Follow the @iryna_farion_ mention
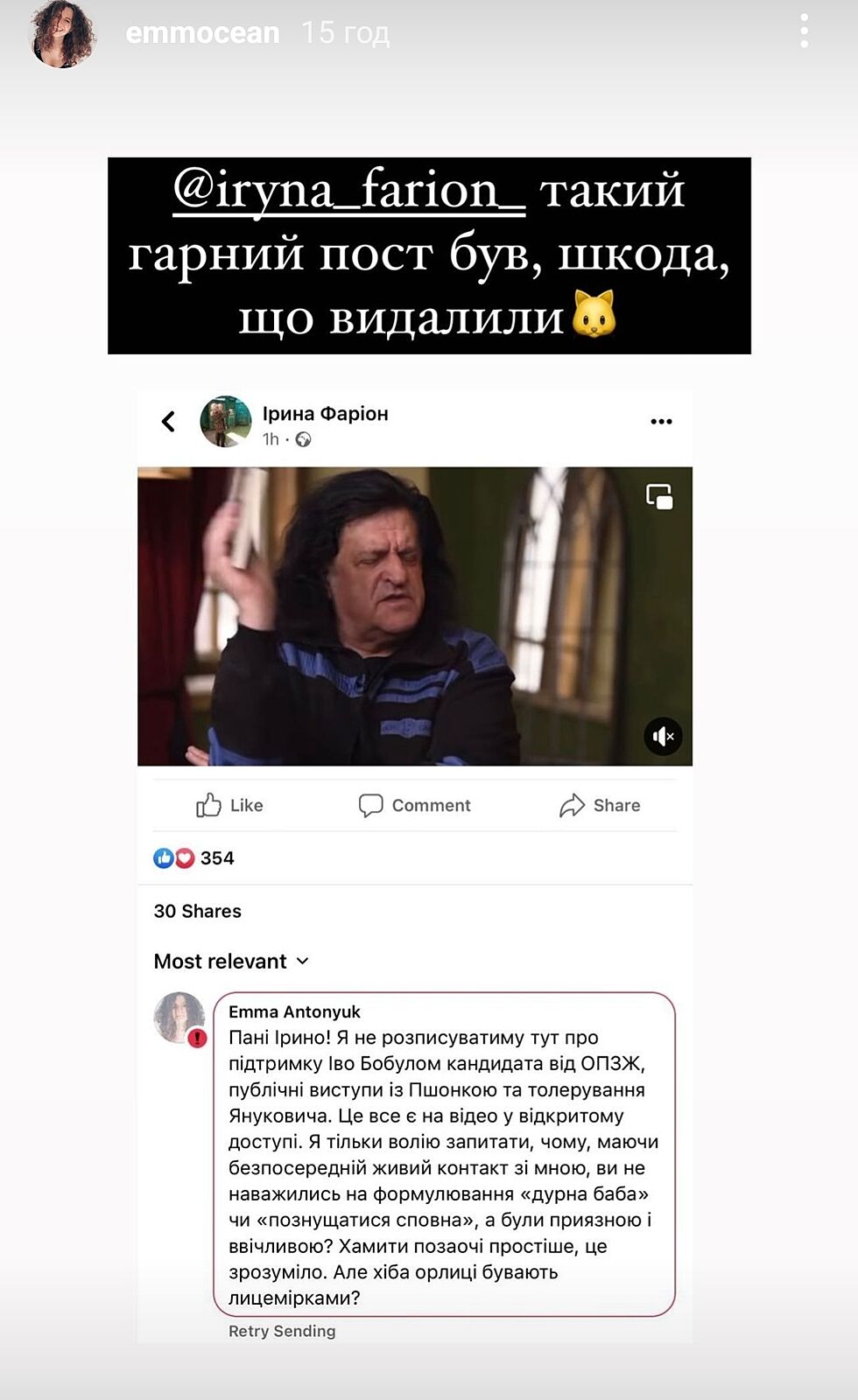The height and width of the screenshot is (1400, 858). point(348,190)
